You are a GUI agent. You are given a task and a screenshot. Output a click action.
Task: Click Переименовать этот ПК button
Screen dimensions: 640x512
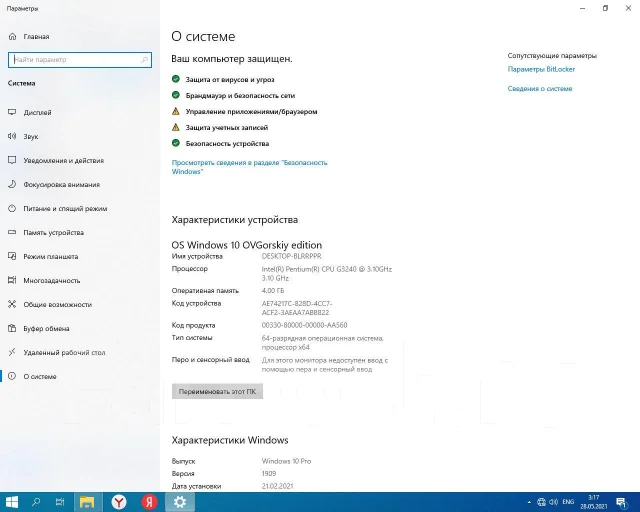(217, 392)
